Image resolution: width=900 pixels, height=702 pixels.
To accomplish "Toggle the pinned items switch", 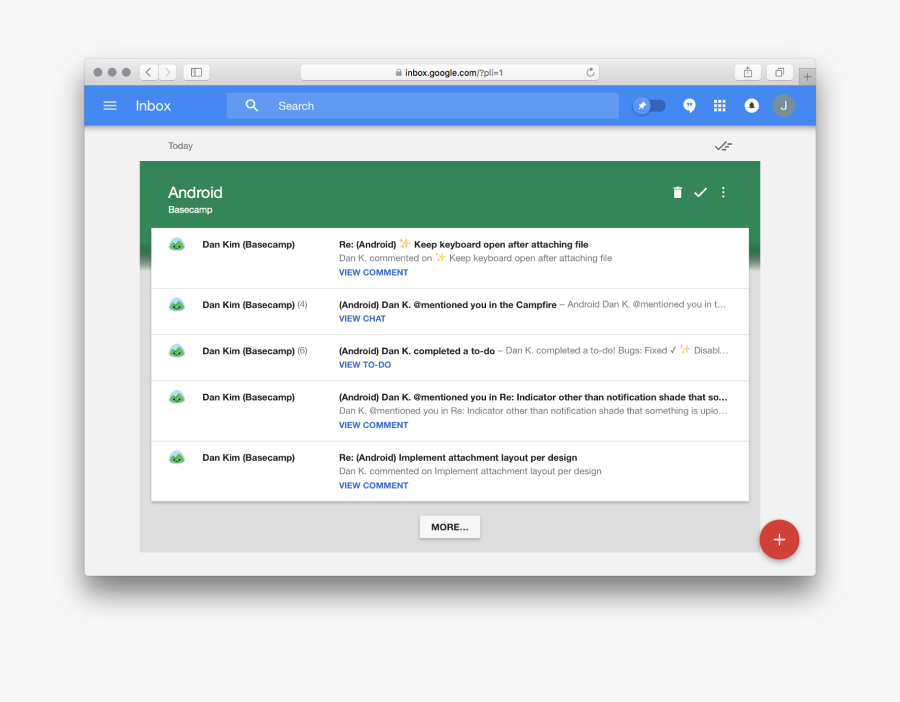I will 649,106.
